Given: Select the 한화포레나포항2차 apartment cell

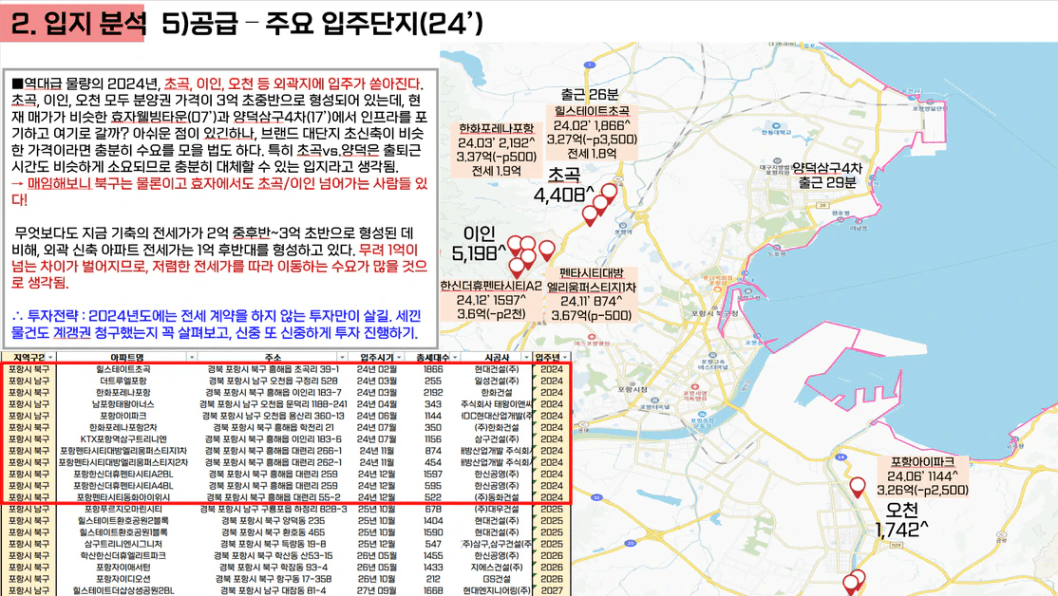Looking at the screenshot, I should click(x=123, y=427).
